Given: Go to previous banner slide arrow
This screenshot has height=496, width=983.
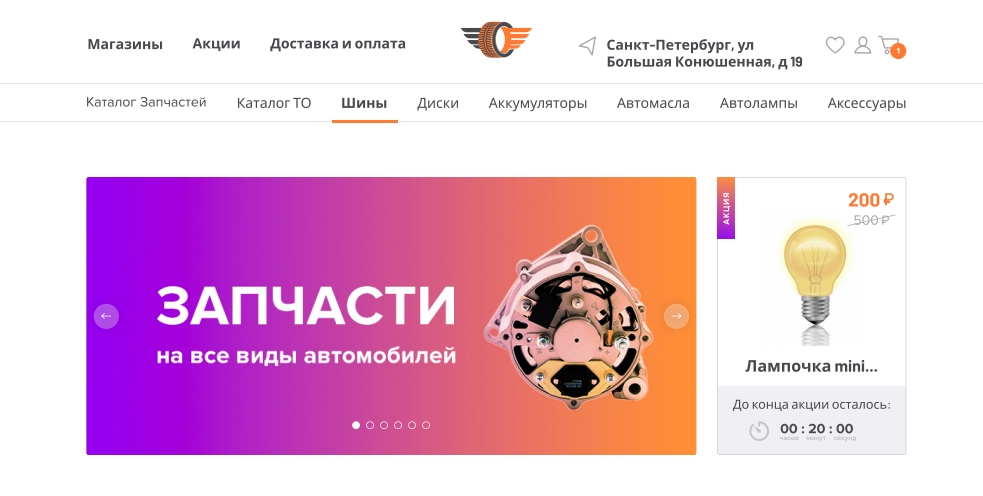Looking at the screenshot, I should [x=106, y=316].
